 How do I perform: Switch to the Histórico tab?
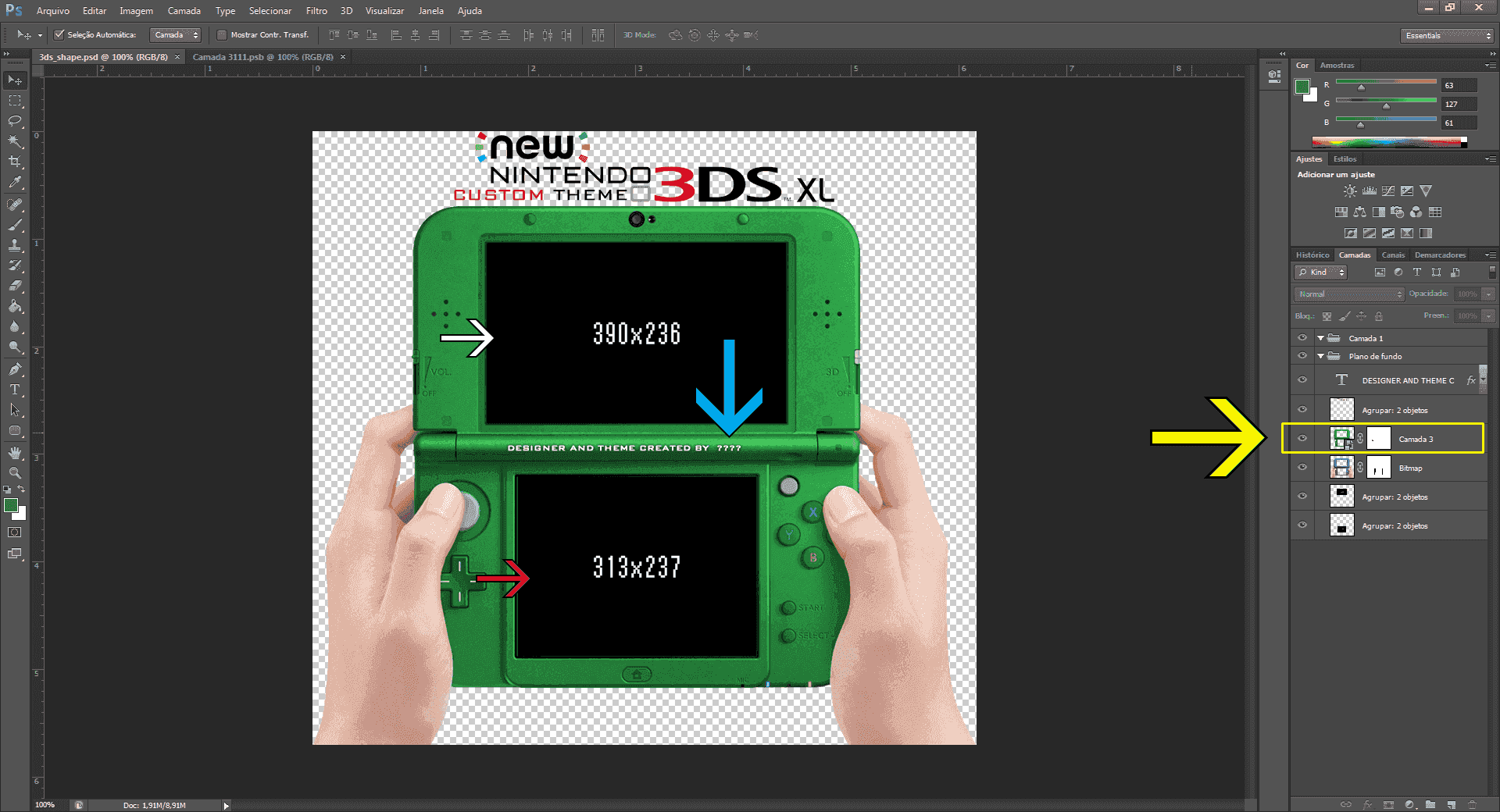(1312, 255)
